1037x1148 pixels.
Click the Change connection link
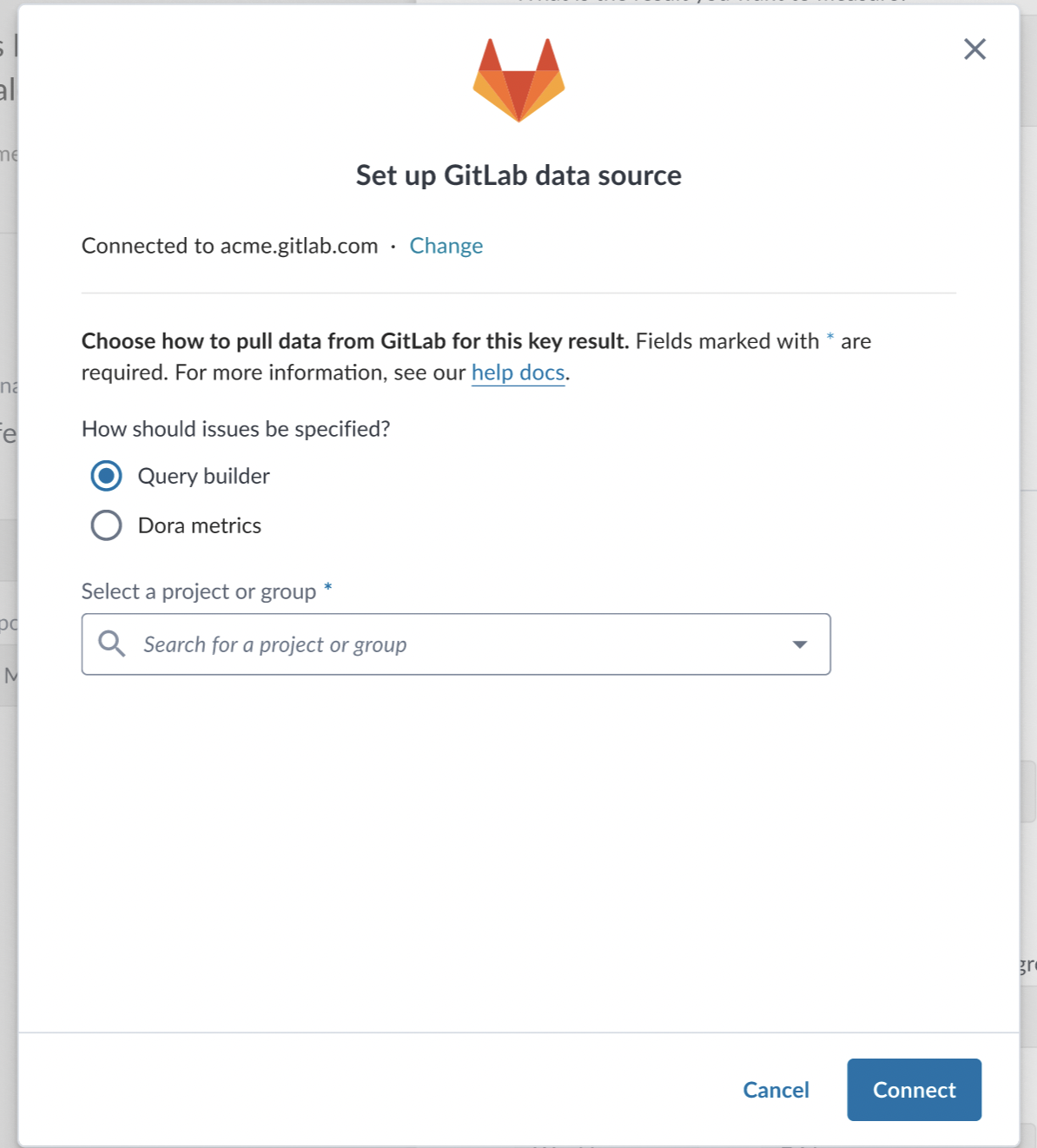(x=446, y=246)
